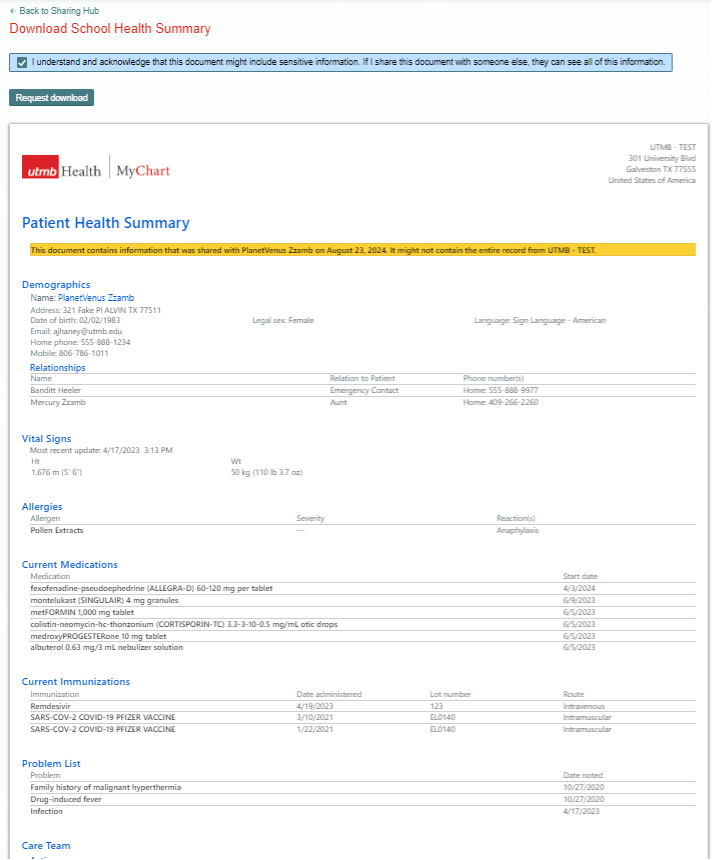The height and width of the screenshot is (860, 712).
Task: Open the Demographics section heading
Action: click(56, 285)
